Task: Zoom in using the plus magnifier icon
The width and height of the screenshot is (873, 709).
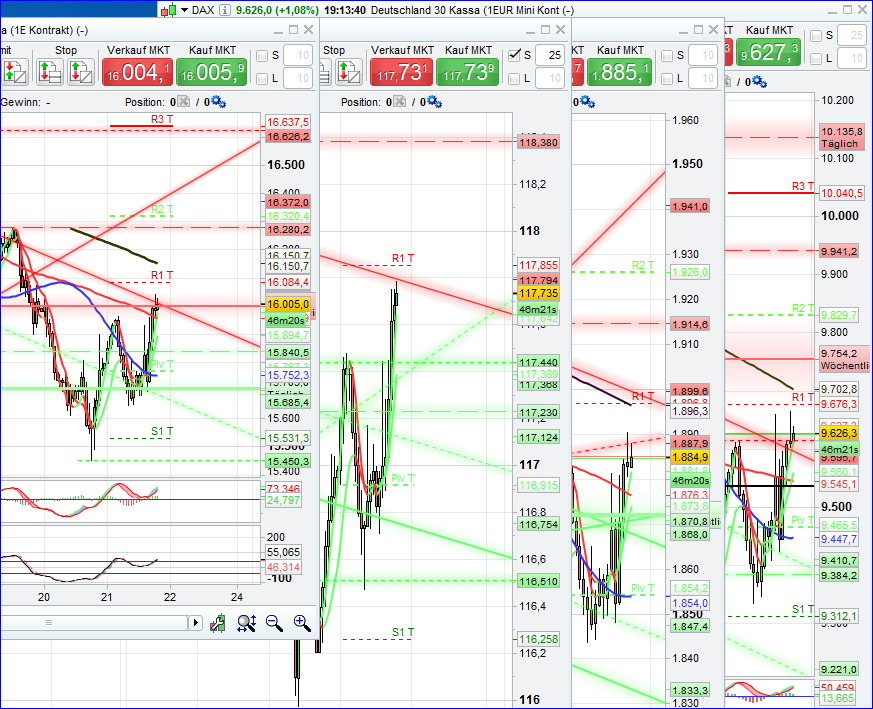Action: (x=300, y=622)
